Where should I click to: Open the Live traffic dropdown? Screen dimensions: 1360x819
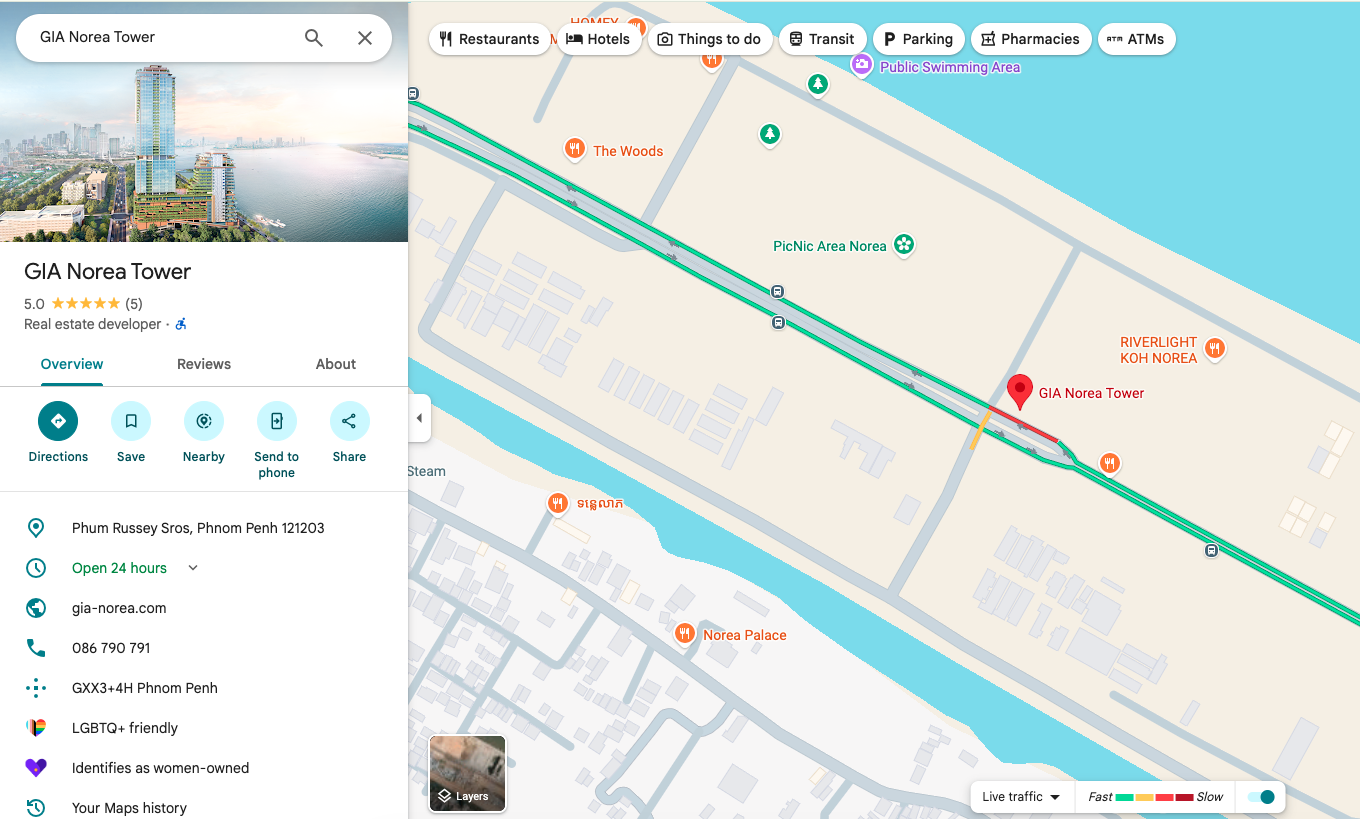[1021, 797]
